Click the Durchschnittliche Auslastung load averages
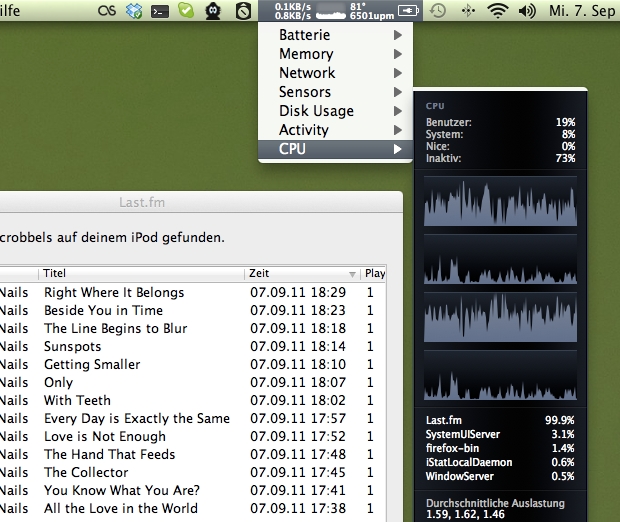 [x=495, y=509]
